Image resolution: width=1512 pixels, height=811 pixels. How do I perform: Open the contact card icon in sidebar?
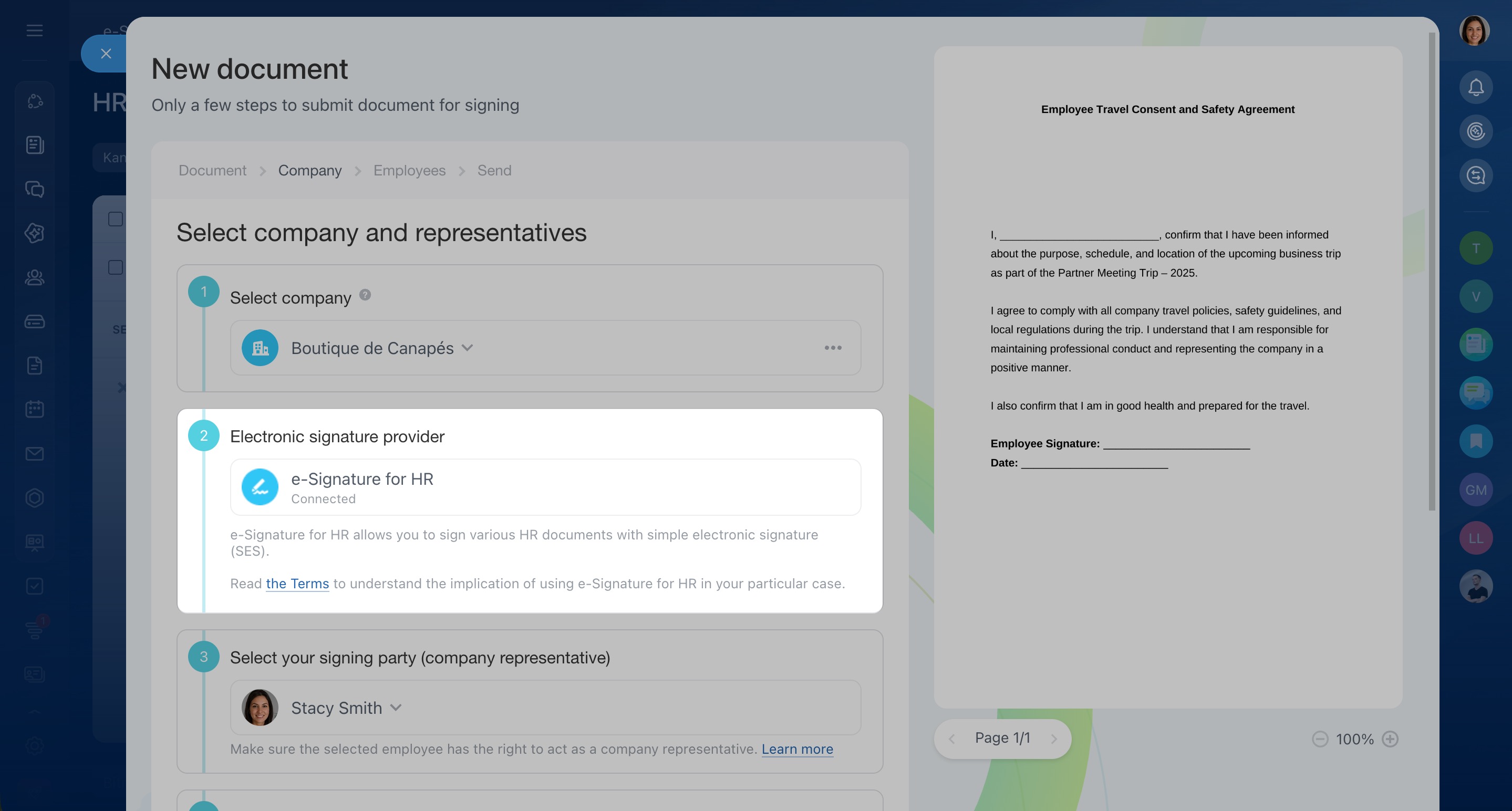pyautogui.click(x=35, y=674)
